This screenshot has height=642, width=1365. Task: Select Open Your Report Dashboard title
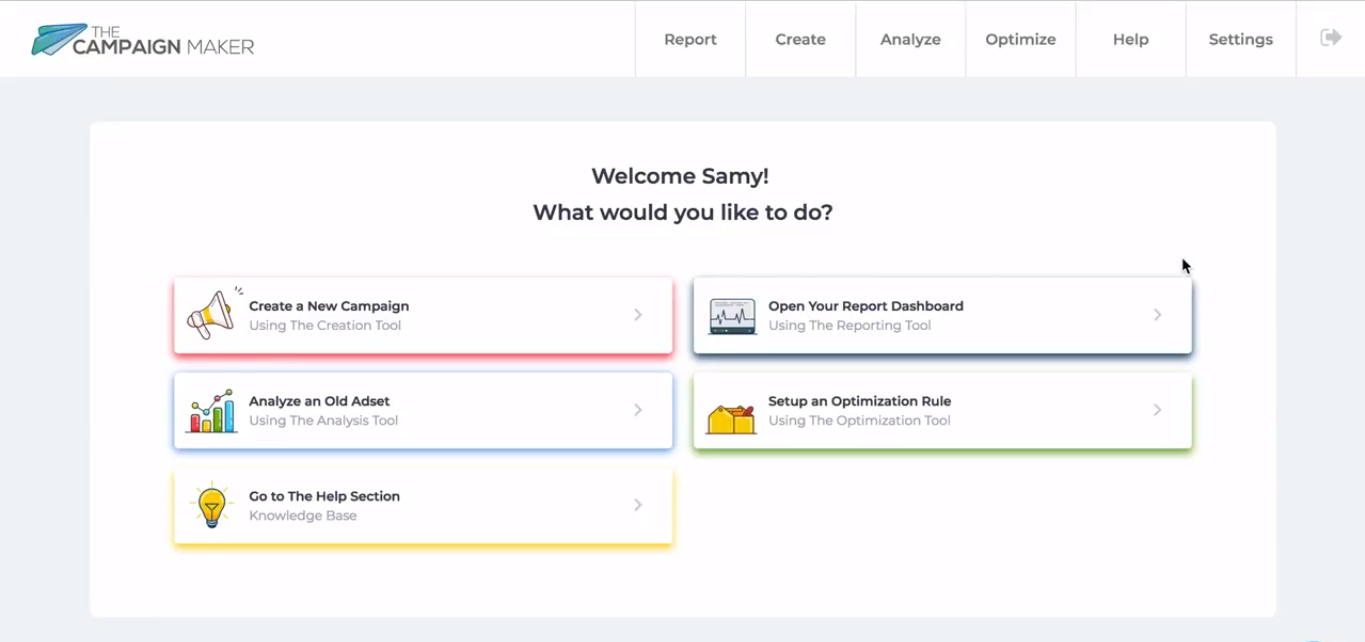(866, 306)
